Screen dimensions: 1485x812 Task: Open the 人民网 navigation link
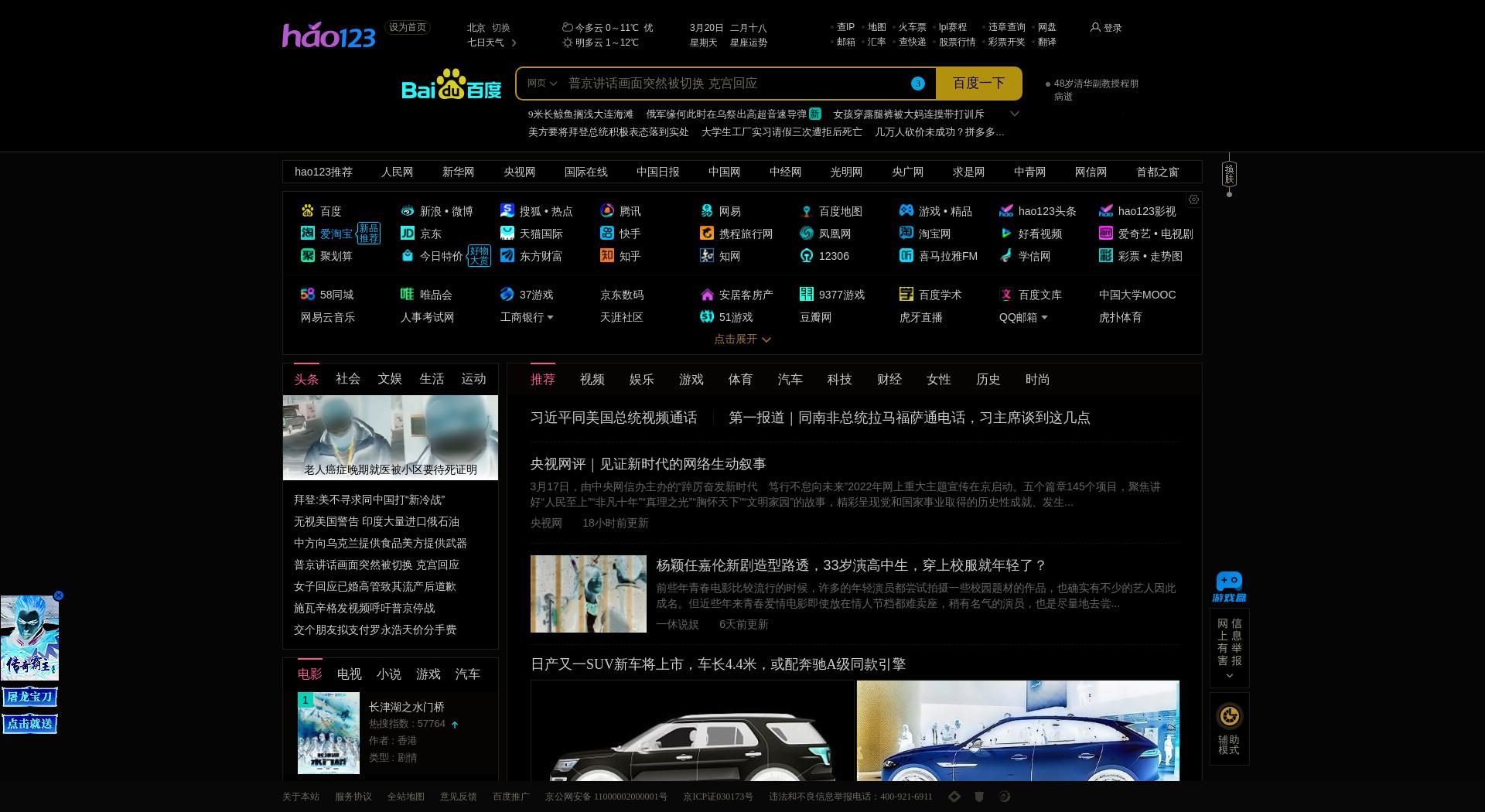(398, 172)
